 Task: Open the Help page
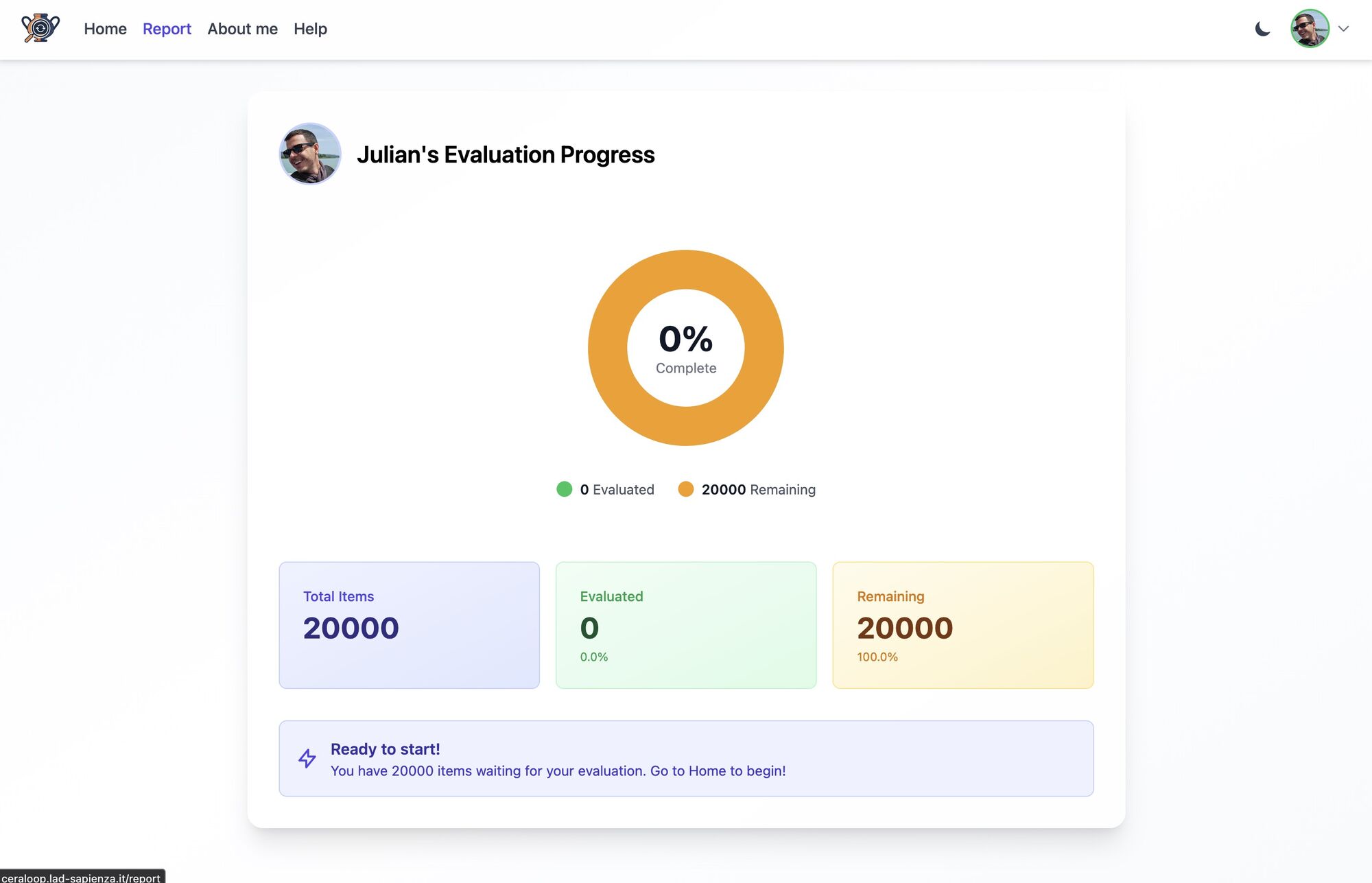click(310, 29)
